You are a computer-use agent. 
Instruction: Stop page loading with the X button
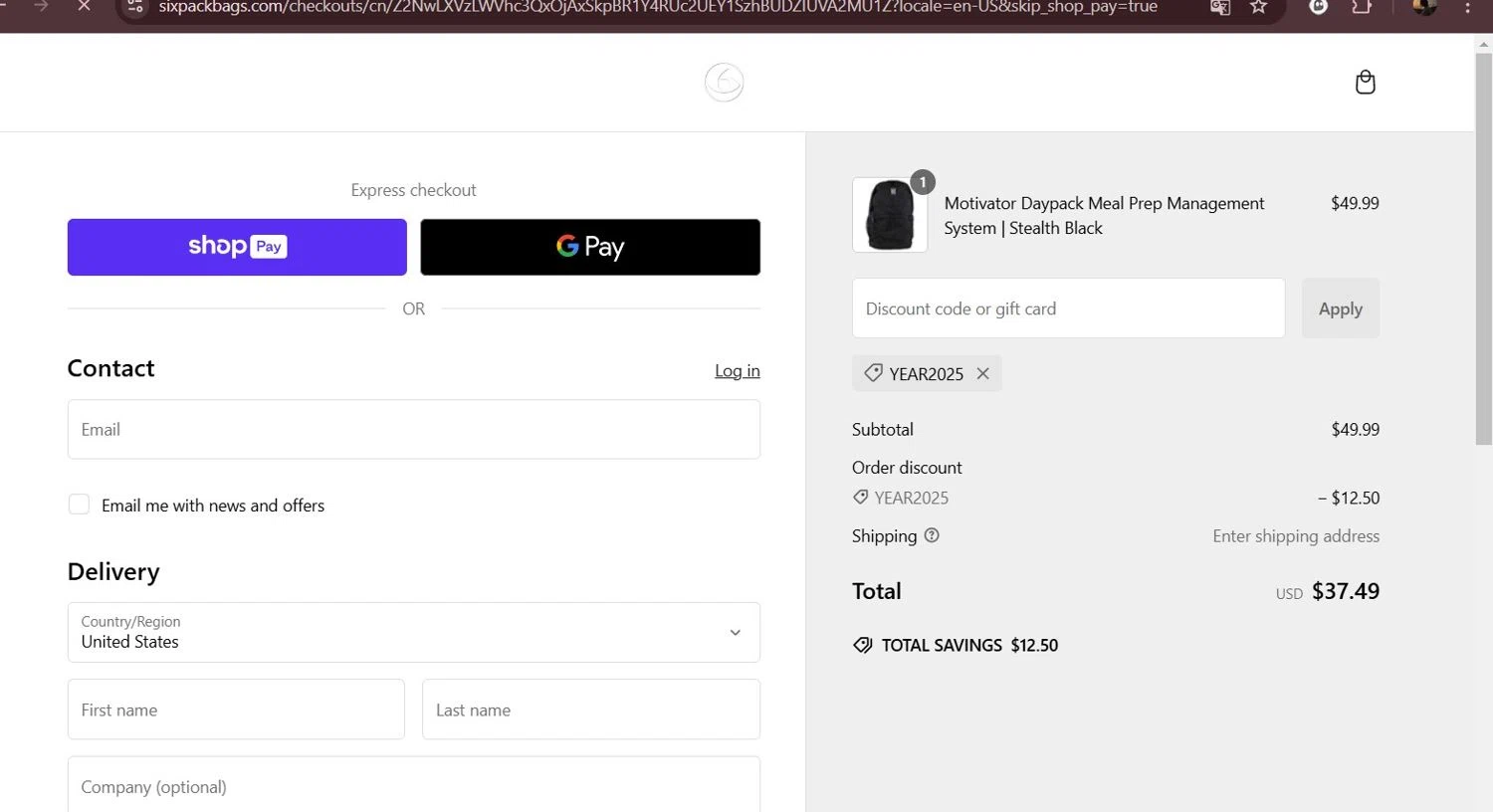pyautogui.click(x=84, y=6)
